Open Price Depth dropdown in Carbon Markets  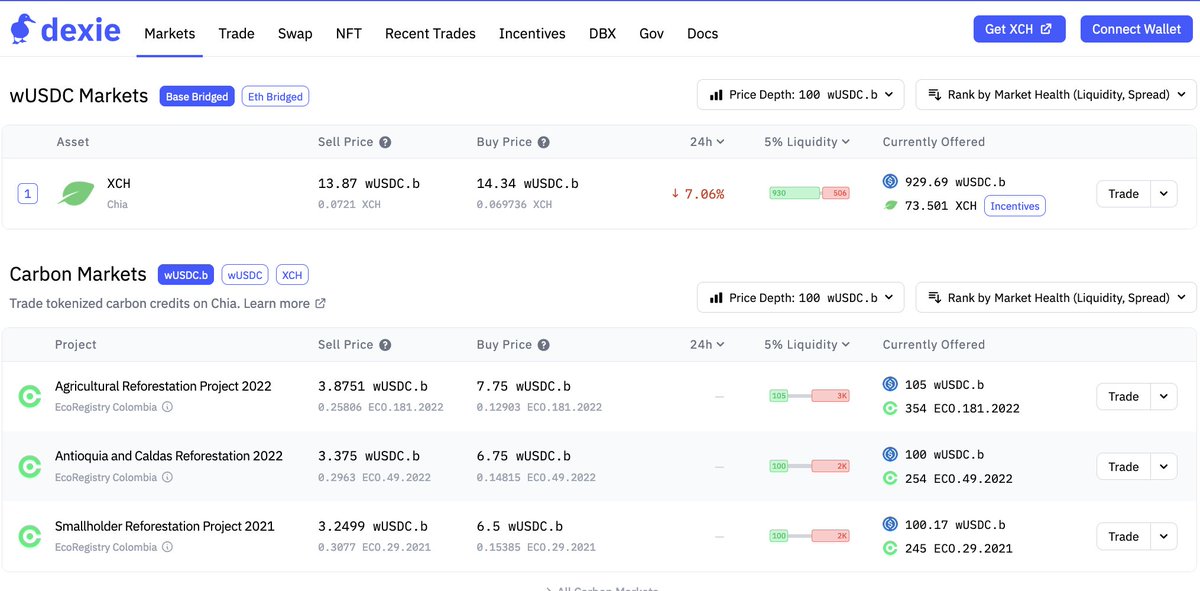tap(801, 298)
